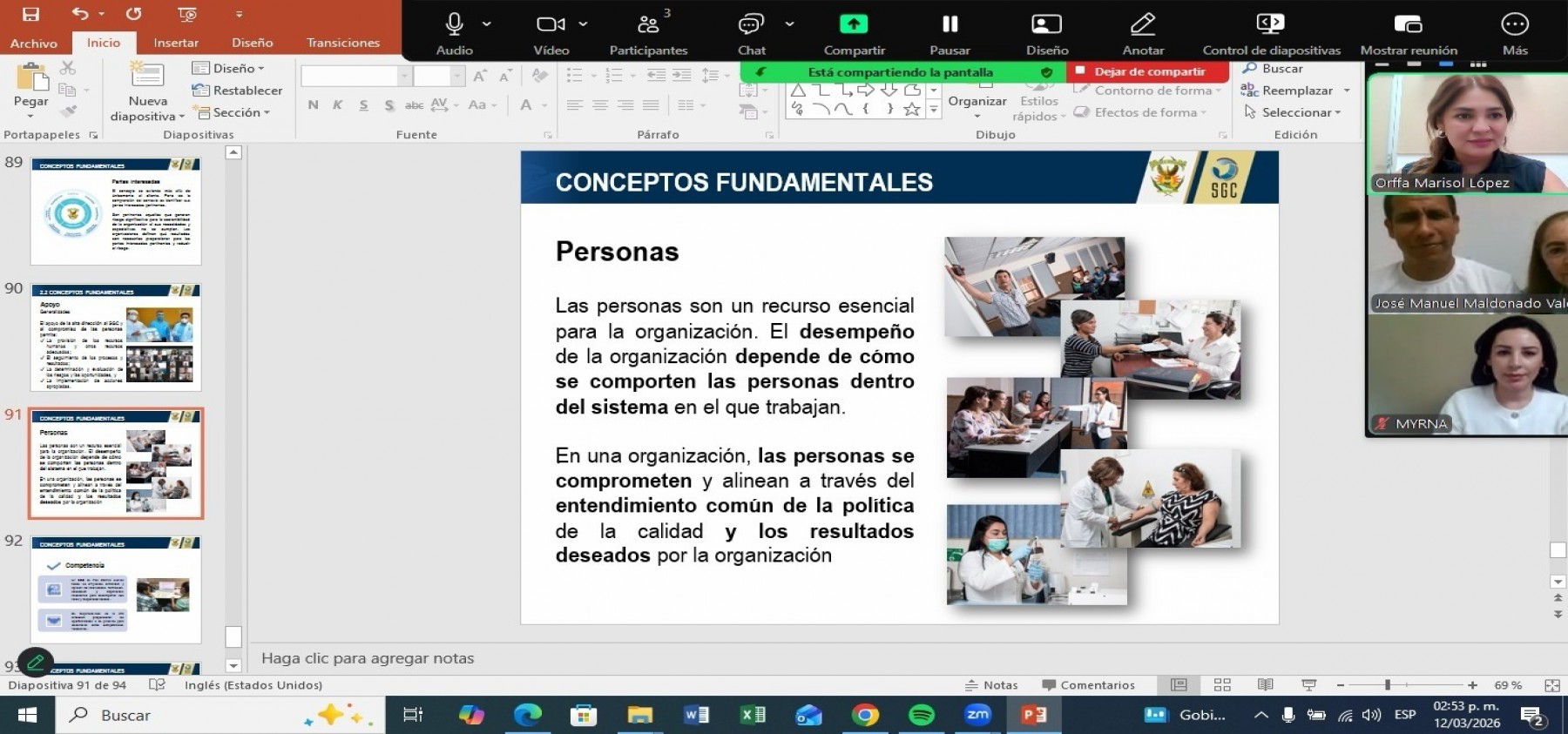Image resolution: width=1568 pixels, height=734 pixels.
Task: Open Google Chrome from taskbar
Action: 865,715
